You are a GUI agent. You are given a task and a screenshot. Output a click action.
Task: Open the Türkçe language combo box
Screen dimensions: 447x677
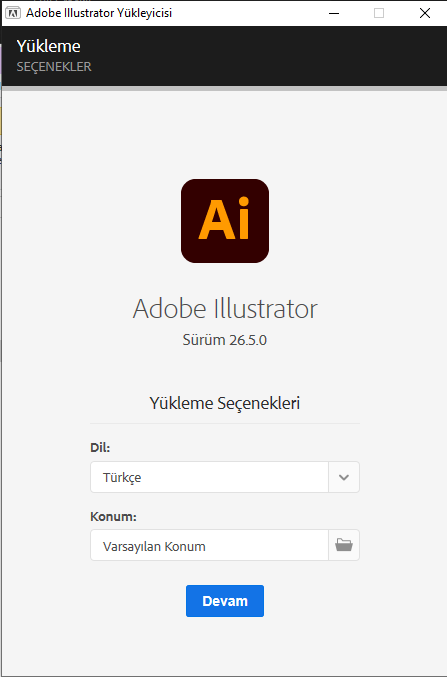225,477
